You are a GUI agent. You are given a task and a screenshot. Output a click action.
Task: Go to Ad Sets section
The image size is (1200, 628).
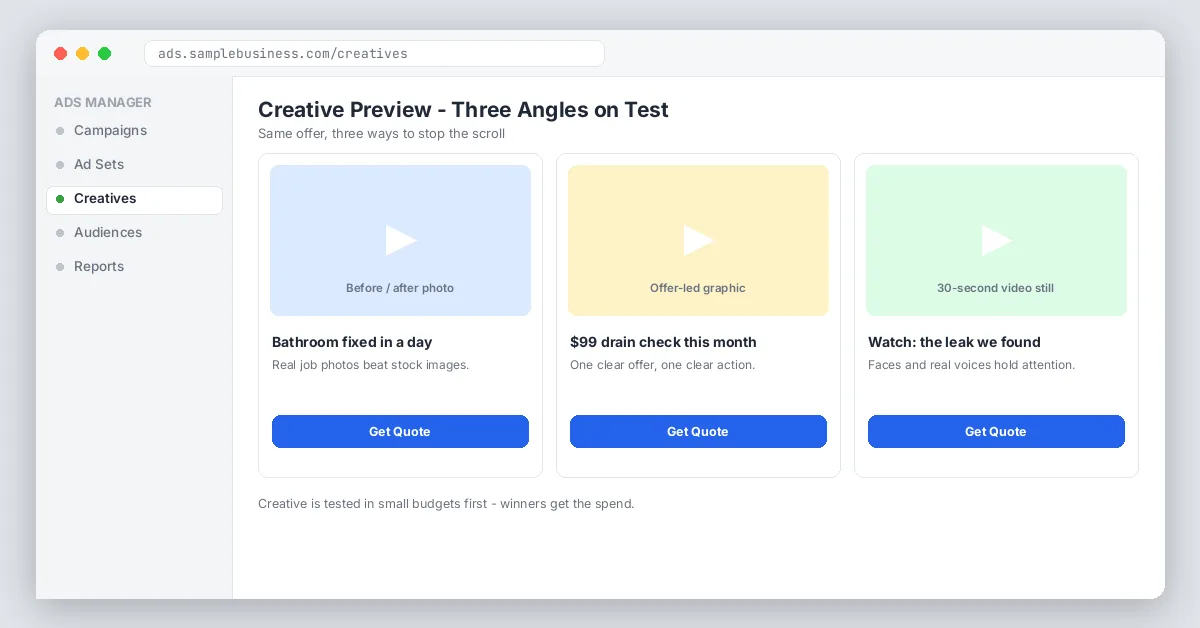click(134, 165)
